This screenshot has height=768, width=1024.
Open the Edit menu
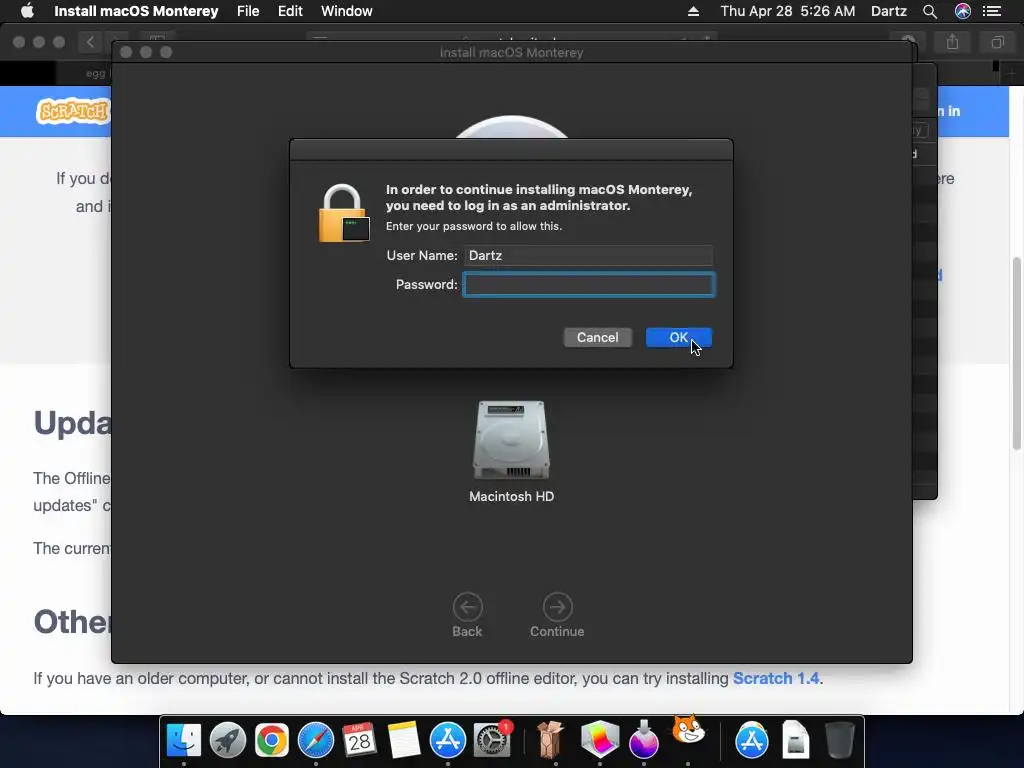(290, 11)
